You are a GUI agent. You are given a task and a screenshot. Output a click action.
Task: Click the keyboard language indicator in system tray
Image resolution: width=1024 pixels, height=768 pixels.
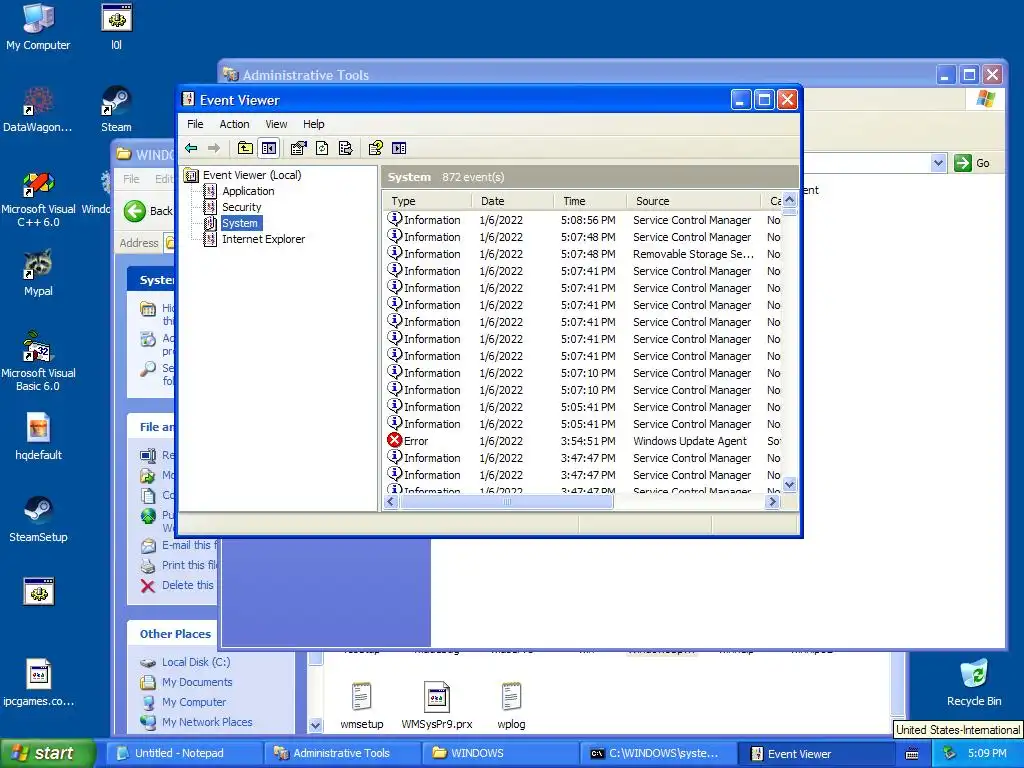coord(912,754)
